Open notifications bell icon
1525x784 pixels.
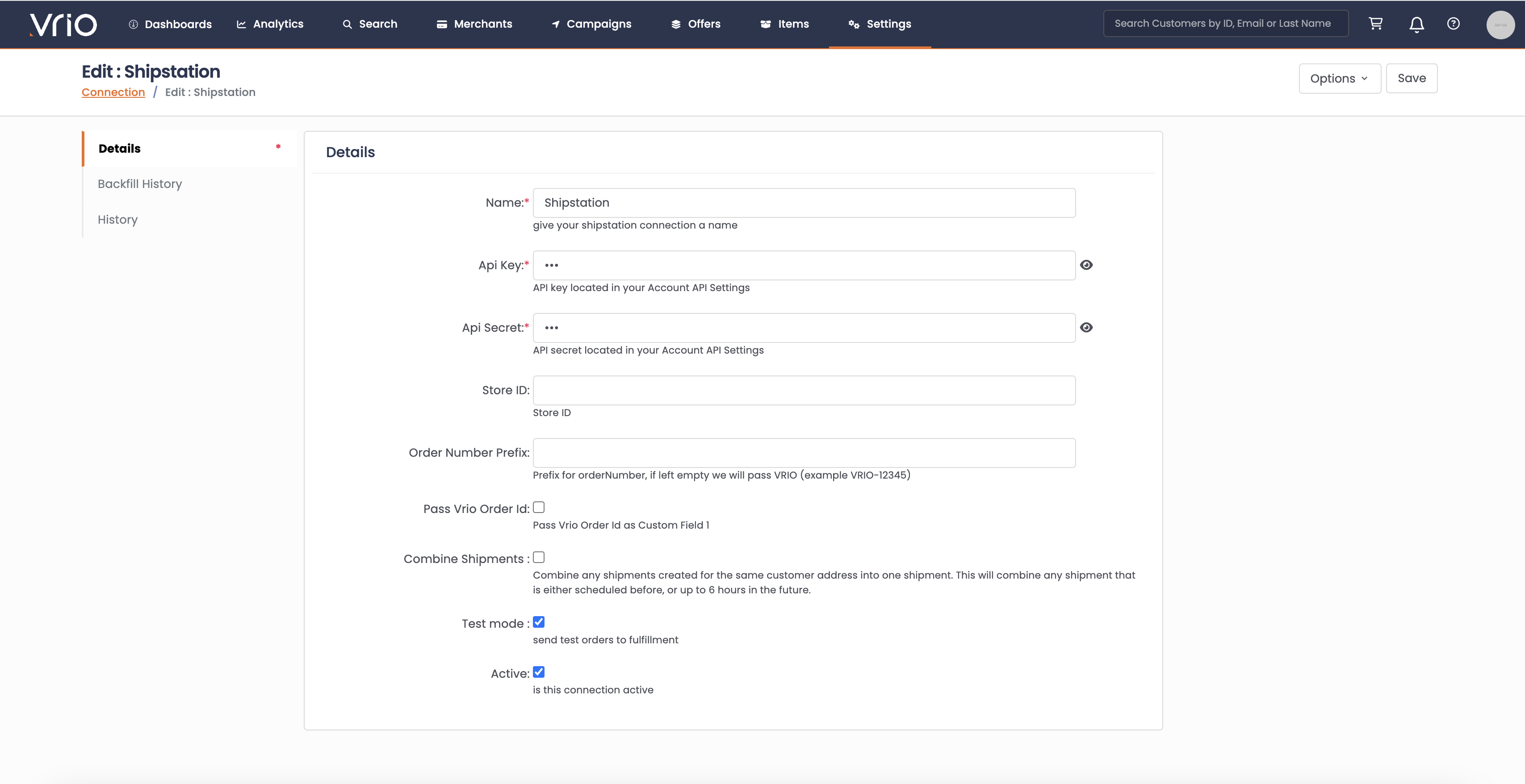tap(1416, 24)
